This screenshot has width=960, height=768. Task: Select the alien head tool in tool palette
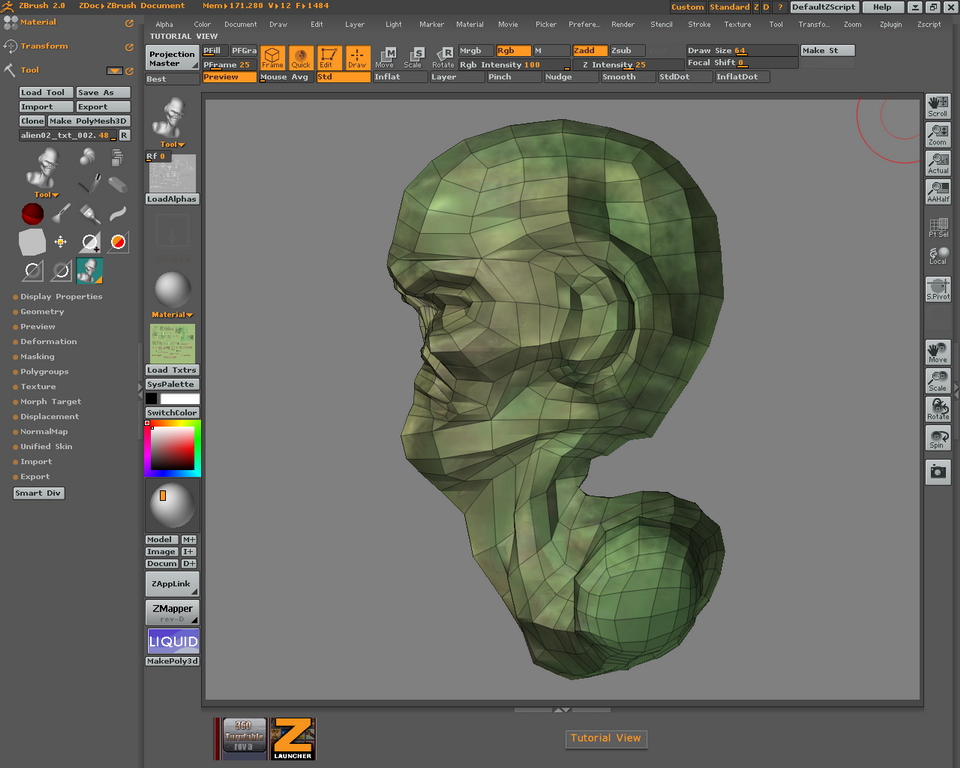coord(89,271)
